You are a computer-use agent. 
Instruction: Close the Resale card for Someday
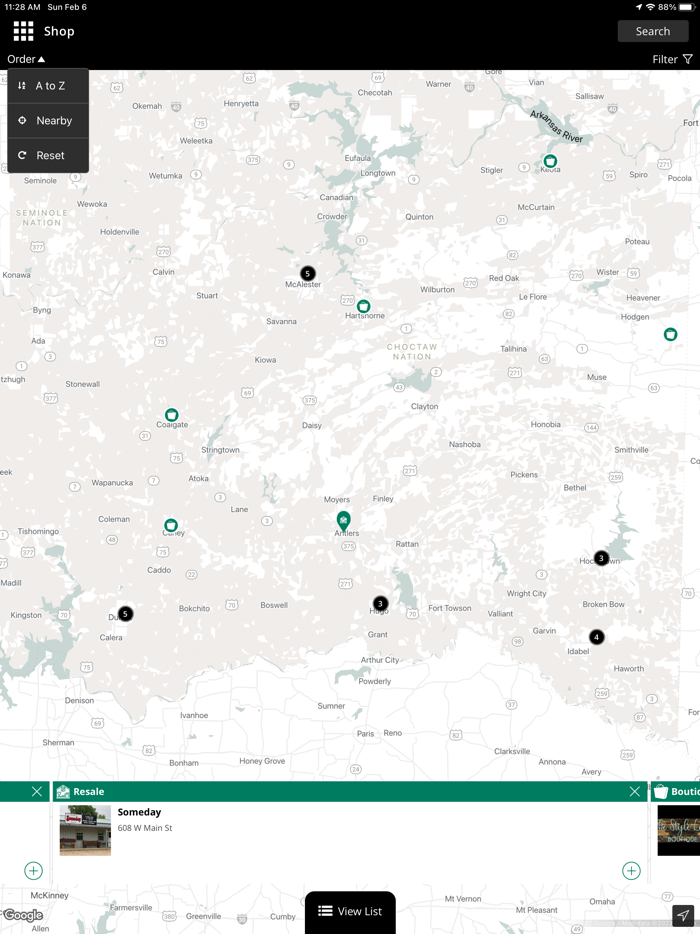(634, 791)
